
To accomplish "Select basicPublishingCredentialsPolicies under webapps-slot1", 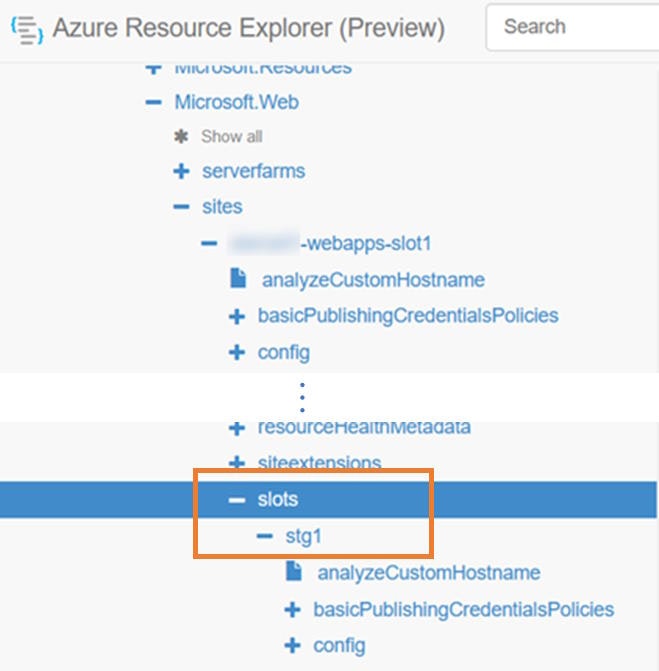I will (x=408, y=316).
